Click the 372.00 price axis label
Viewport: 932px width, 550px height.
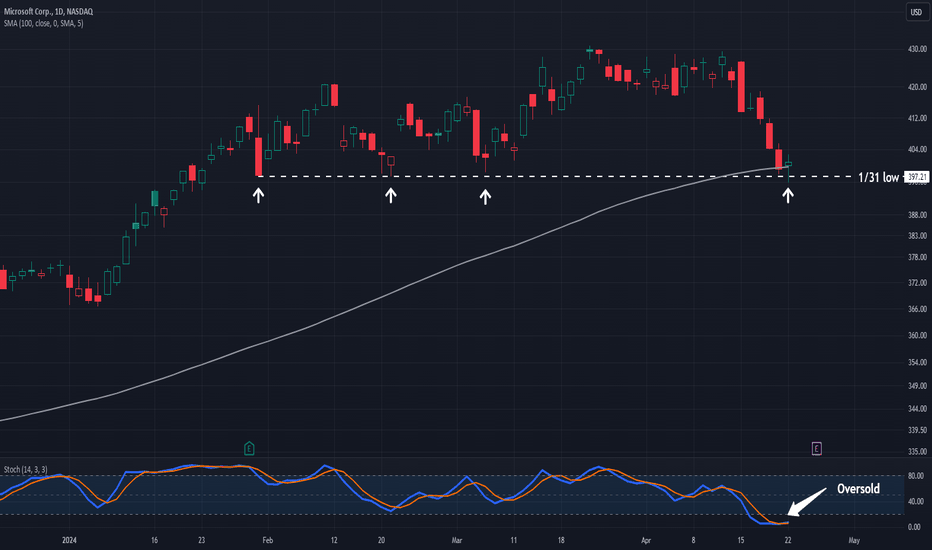click(917, 283)
